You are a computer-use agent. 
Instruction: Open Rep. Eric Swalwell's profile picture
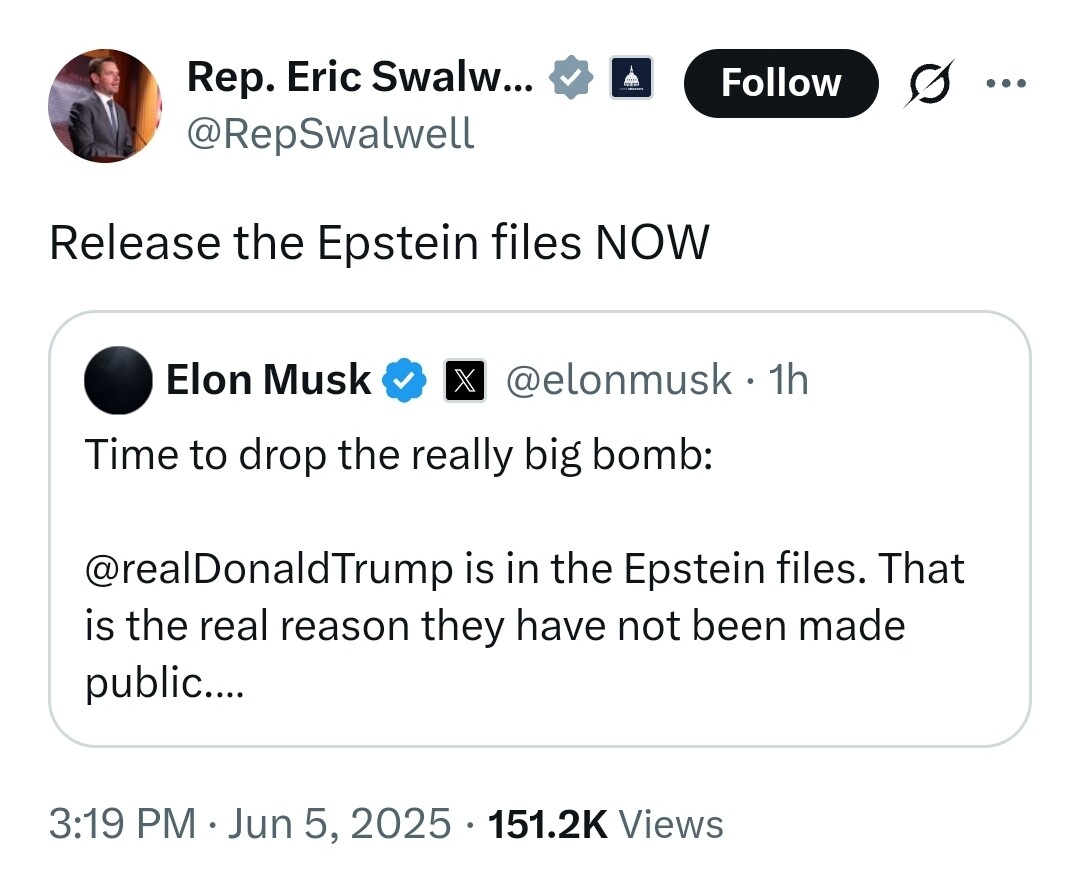tap(104, 105)
